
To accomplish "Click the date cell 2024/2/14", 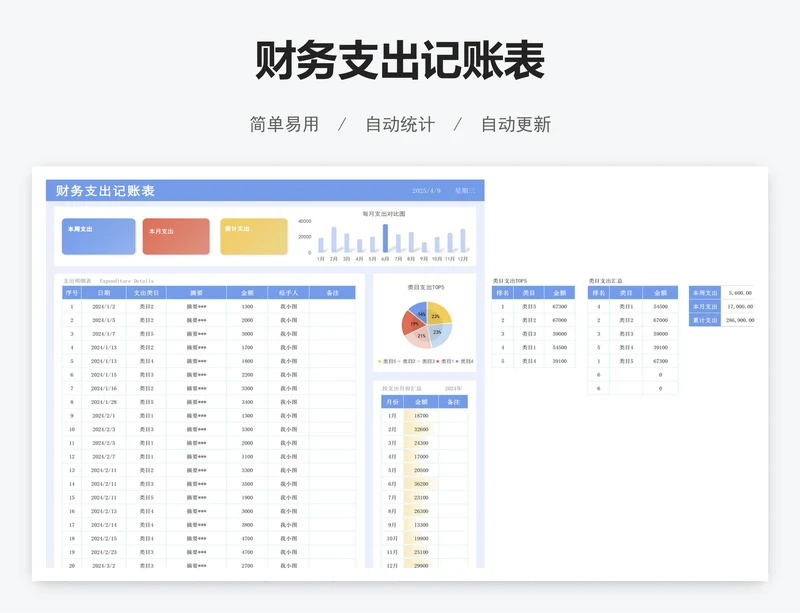I will click(x=104, y=525).
